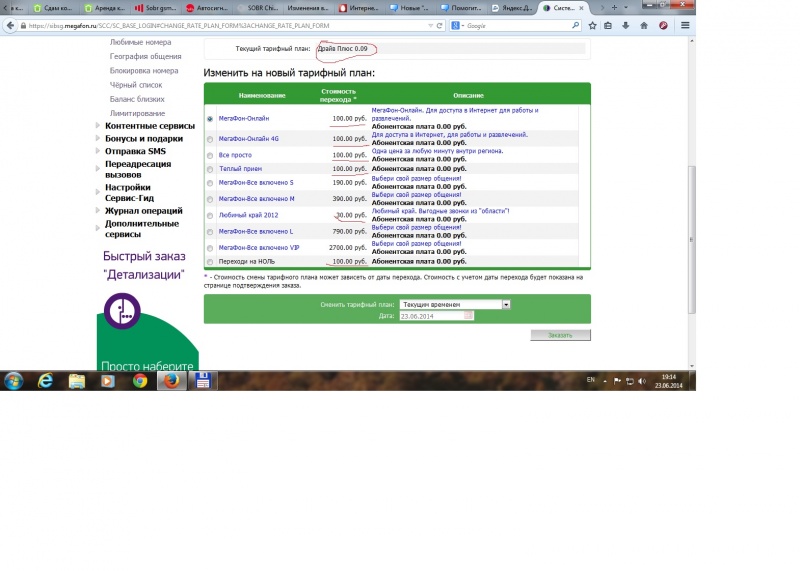Select radio for МегаФон-Все включено VIP
This screenshot has width=800, height=571.
tap(210, 248)
